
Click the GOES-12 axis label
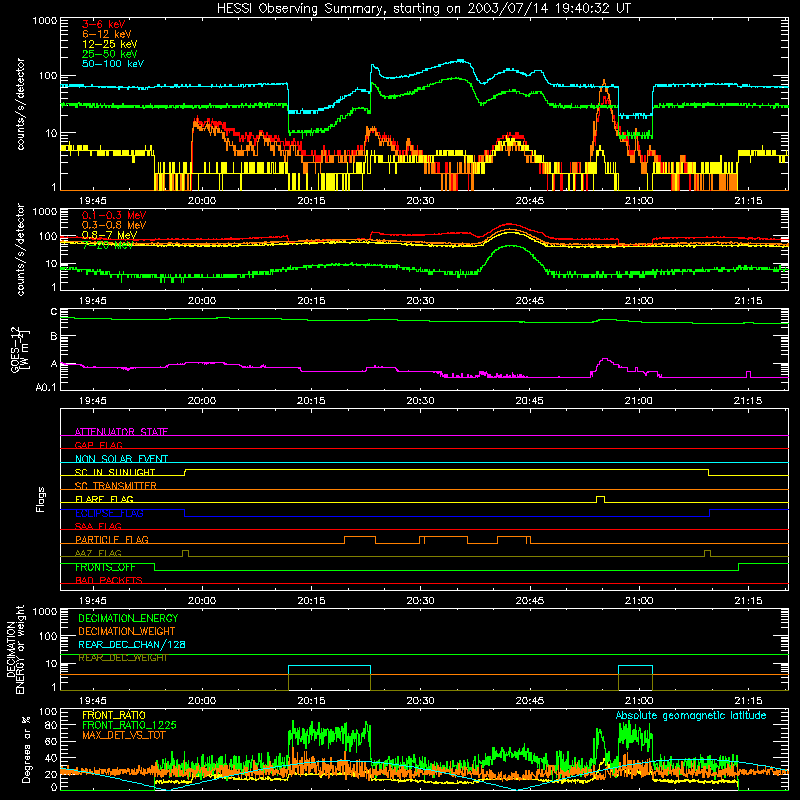click(x=19, y=350)
